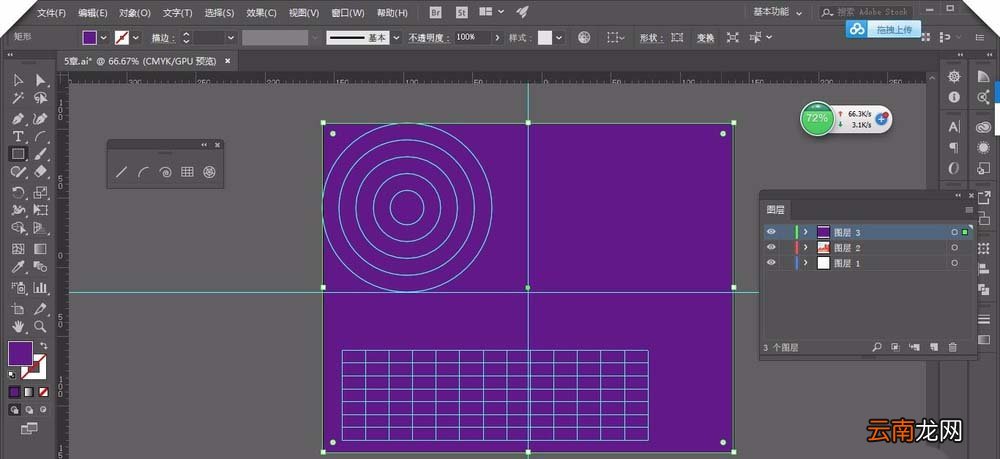
Task: Hide 图层 1 using its eye icon
Action: (771, 263)
